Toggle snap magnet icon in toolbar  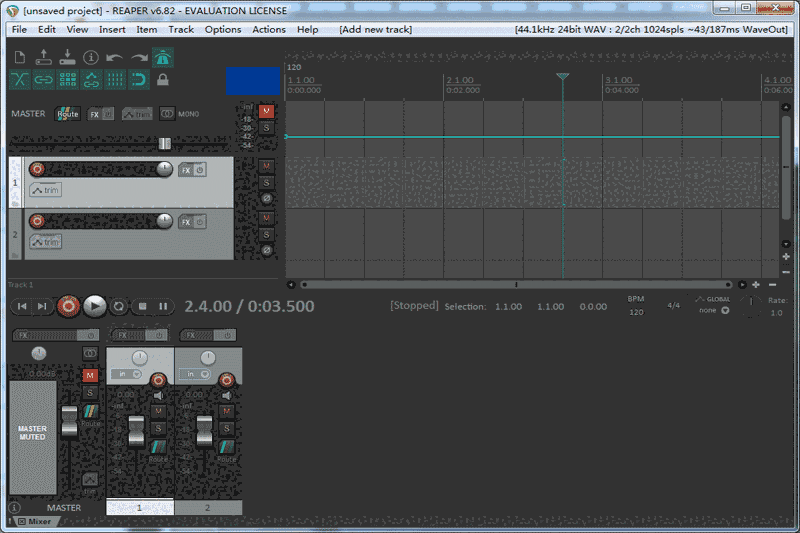(x=139, y=79)
